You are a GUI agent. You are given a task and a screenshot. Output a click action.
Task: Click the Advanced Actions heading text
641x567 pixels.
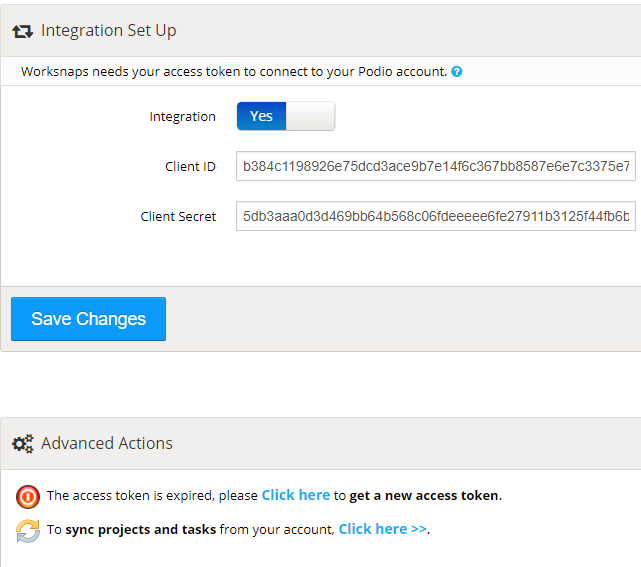pyautogui.click(x=107, y=443)
